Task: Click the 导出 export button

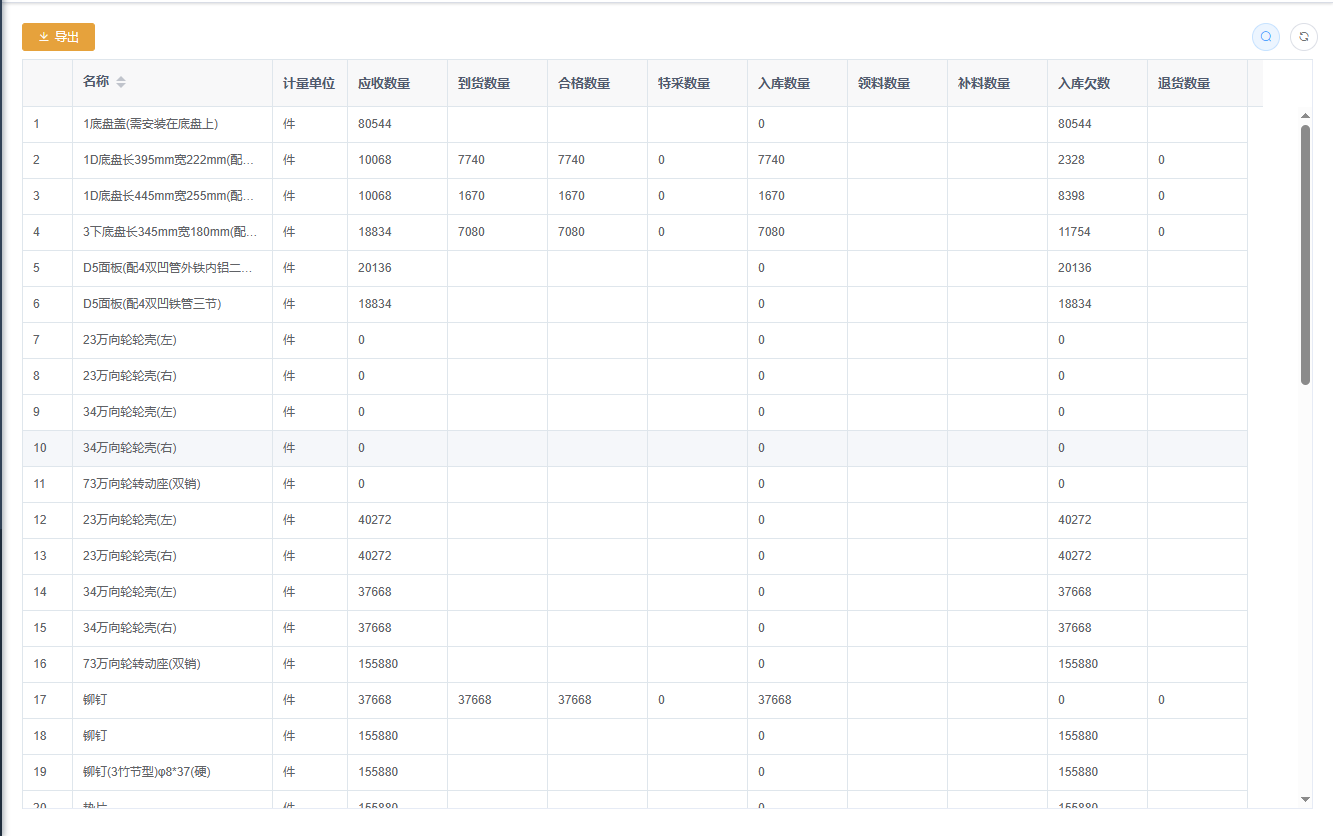Action: point(58,37)
